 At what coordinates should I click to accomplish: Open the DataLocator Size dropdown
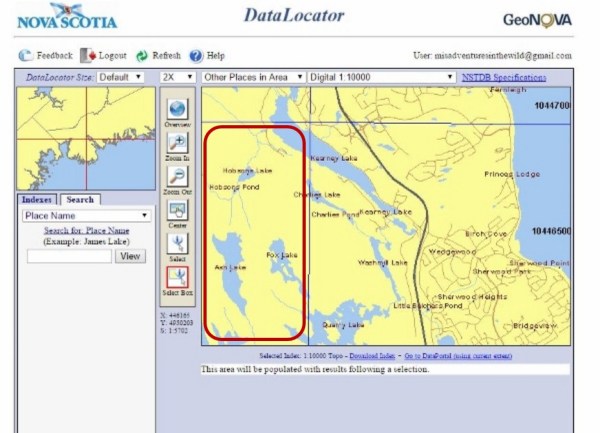point(120,77)
